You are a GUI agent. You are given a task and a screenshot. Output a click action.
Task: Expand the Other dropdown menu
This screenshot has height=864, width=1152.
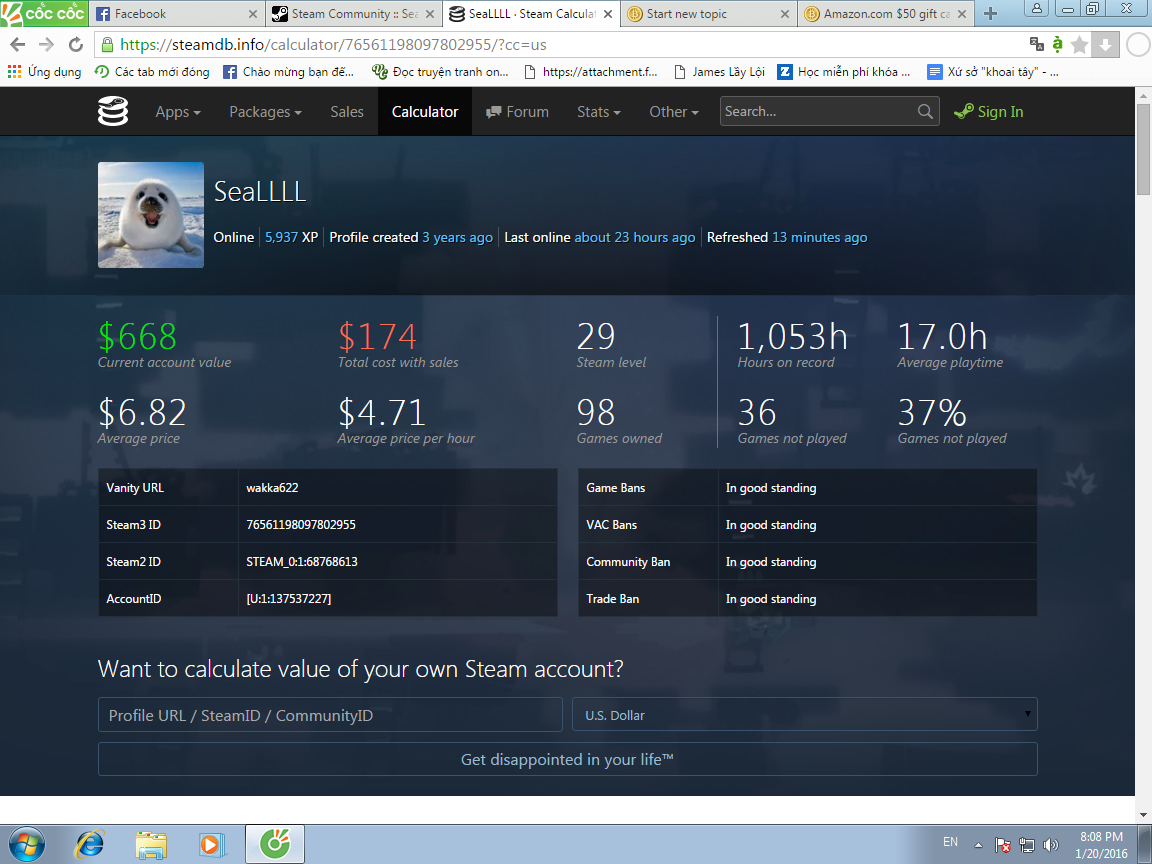[x=674, y=112]
